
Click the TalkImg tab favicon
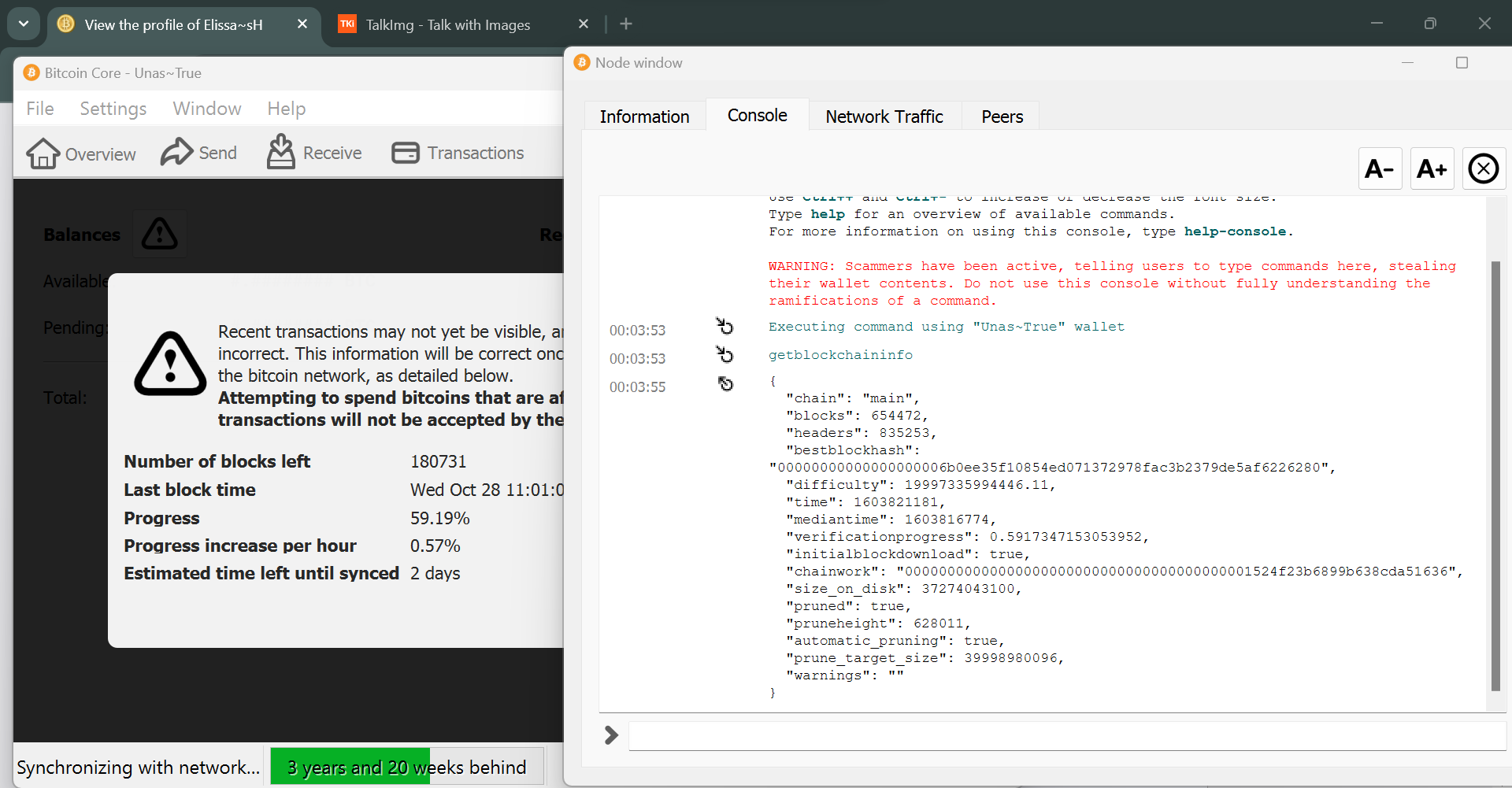[346, 24]
